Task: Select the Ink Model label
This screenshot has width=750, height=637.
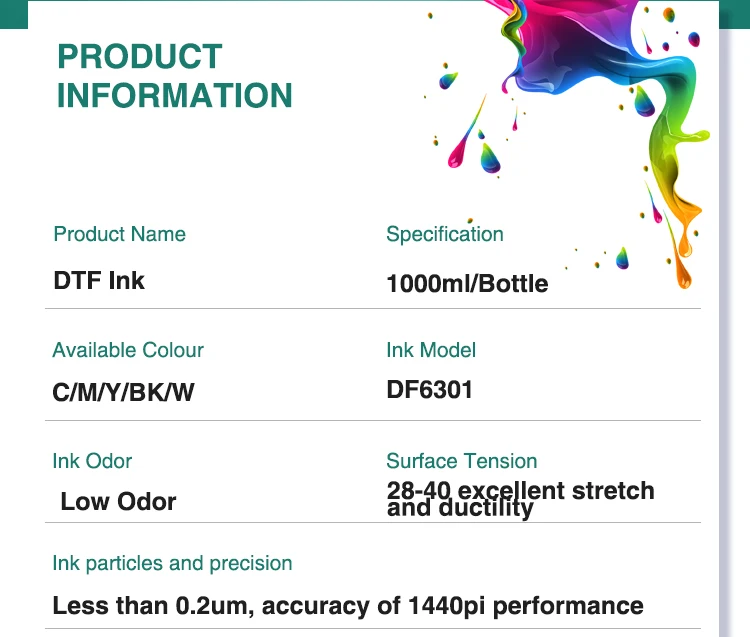Action: (x=430, y=350)
